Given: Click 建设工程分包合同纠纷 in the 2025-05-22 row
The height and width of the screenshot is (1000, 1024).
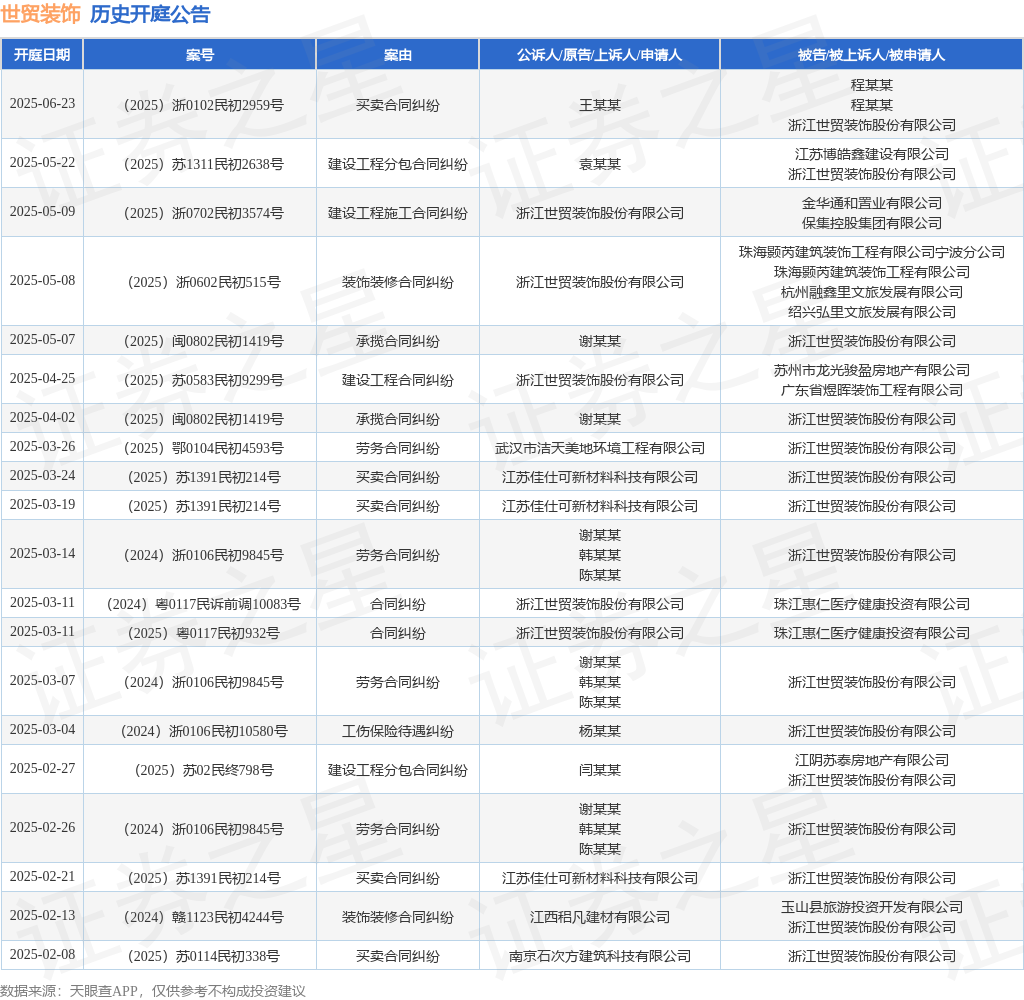Looking at the screenshot, I should [398, 164].
